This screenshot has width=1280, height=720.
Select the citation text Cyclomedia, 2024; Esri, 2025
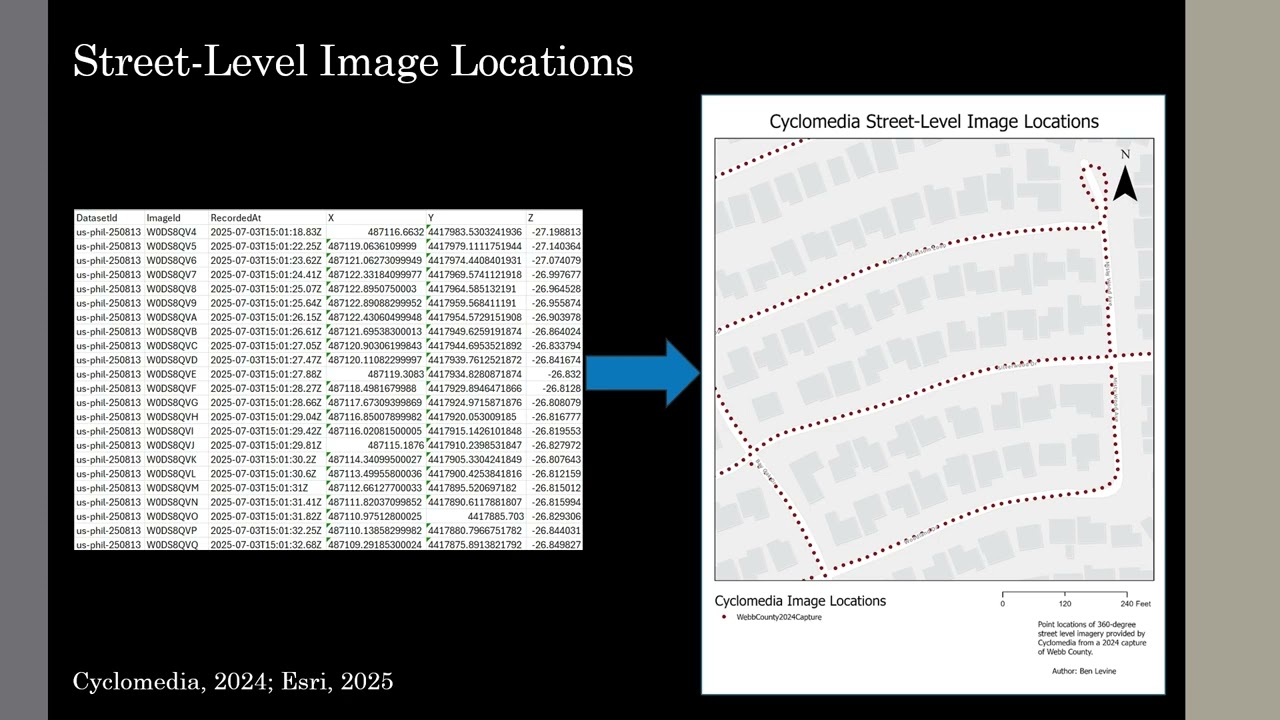(233, 682)
